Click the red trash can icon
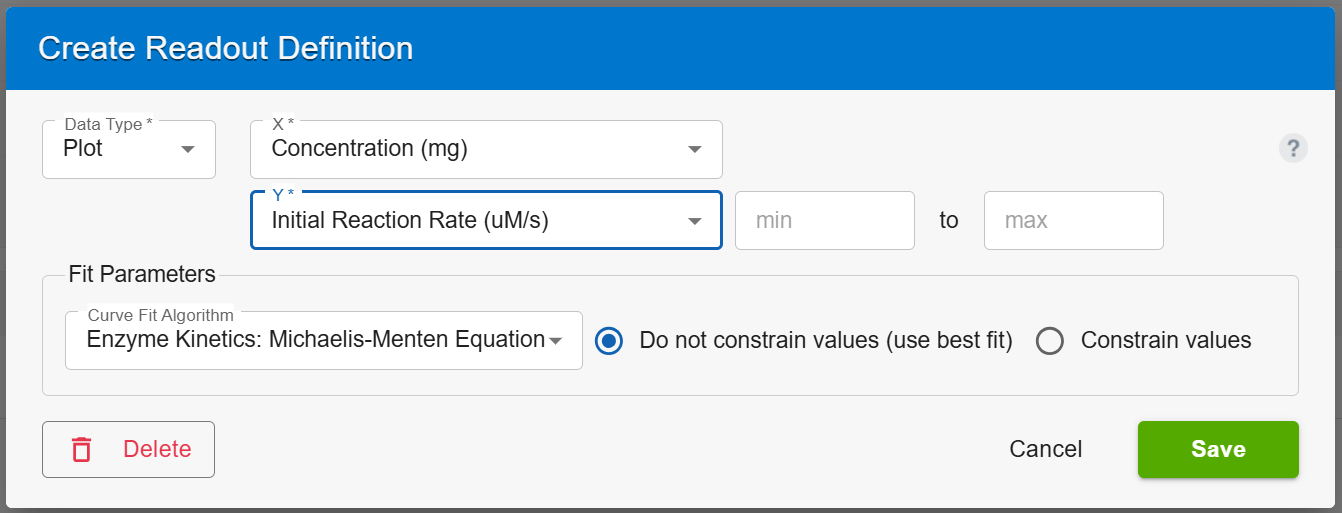1342x513 pixels. 82,450
